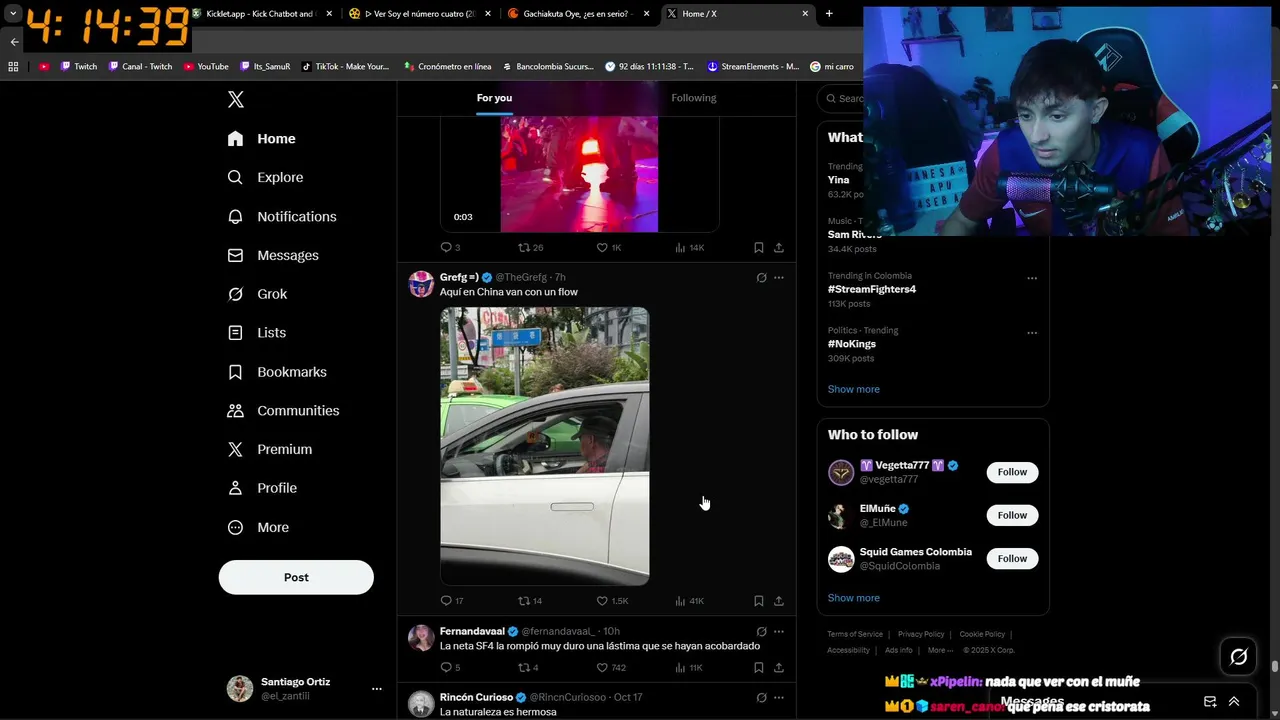Image resolution: width=1280 pixels, height=720 pixels.
Task: Like Fernandavaal's tweet with 742 likes
Action: point(611,668)
